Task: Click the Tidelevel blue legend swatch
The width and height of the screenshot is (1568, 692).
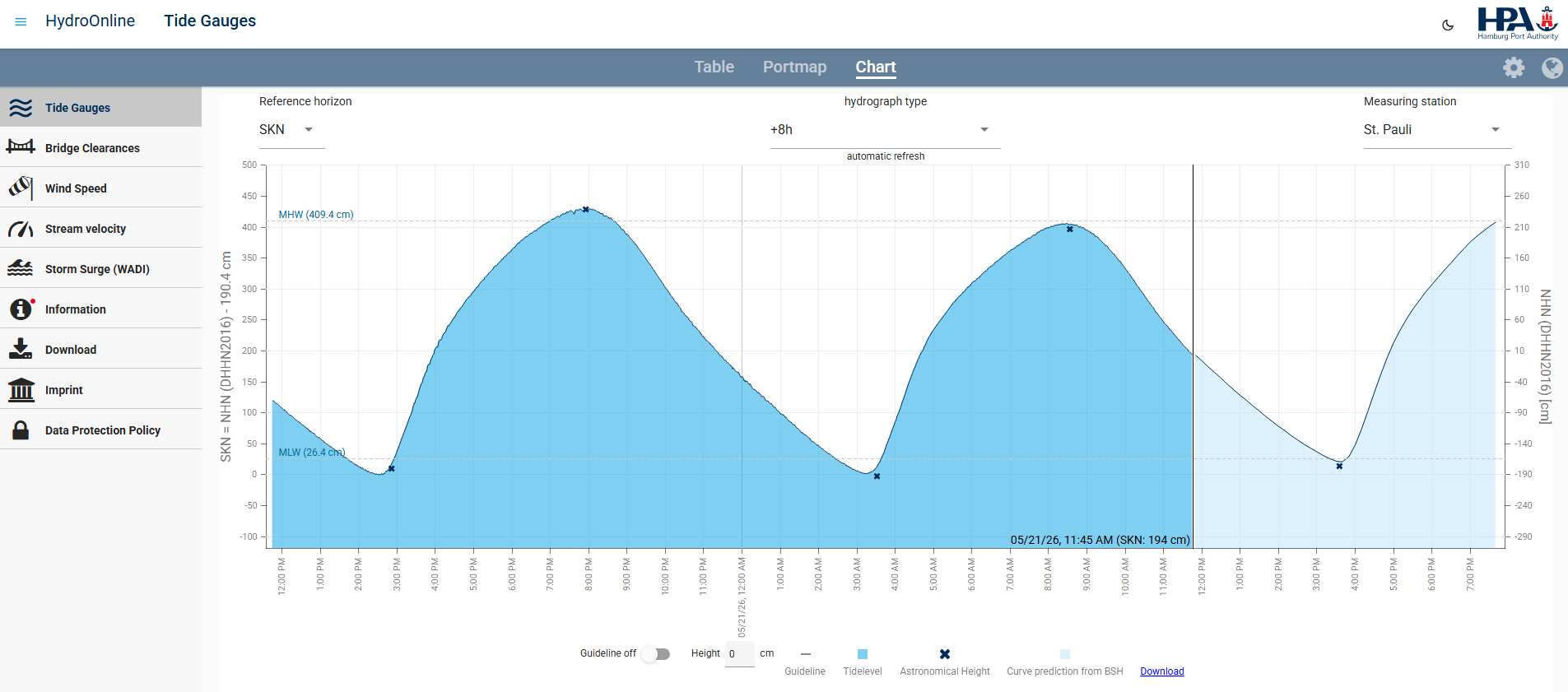Action: (863, 654)
